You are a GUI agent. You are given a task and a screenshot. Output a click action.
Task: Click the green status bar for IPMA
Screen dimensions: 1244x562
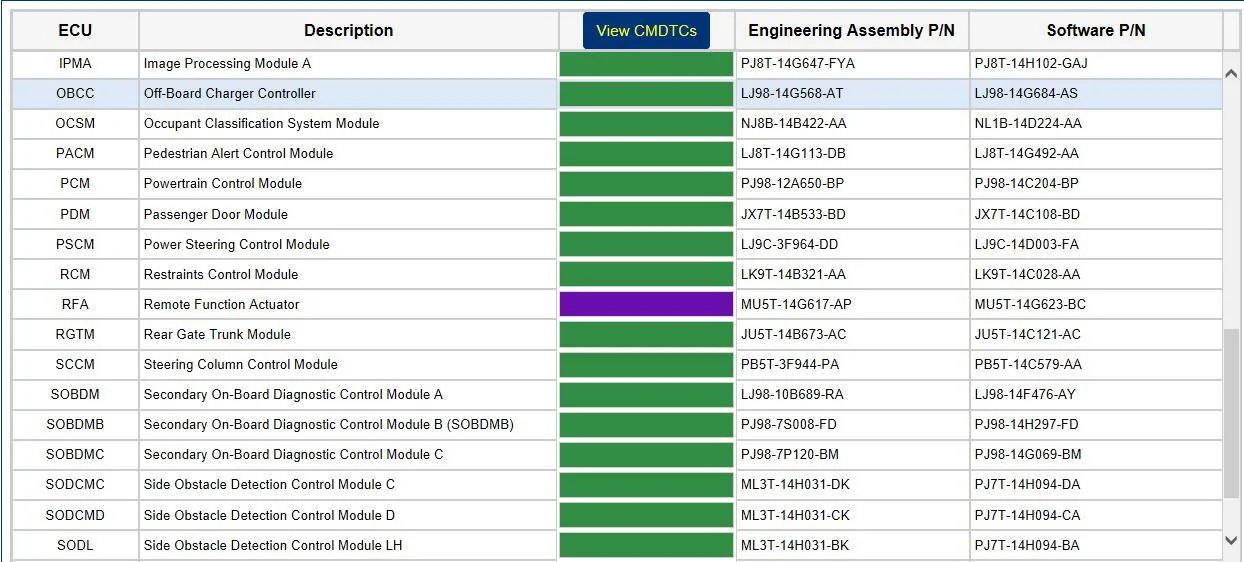tap(646, 64)
